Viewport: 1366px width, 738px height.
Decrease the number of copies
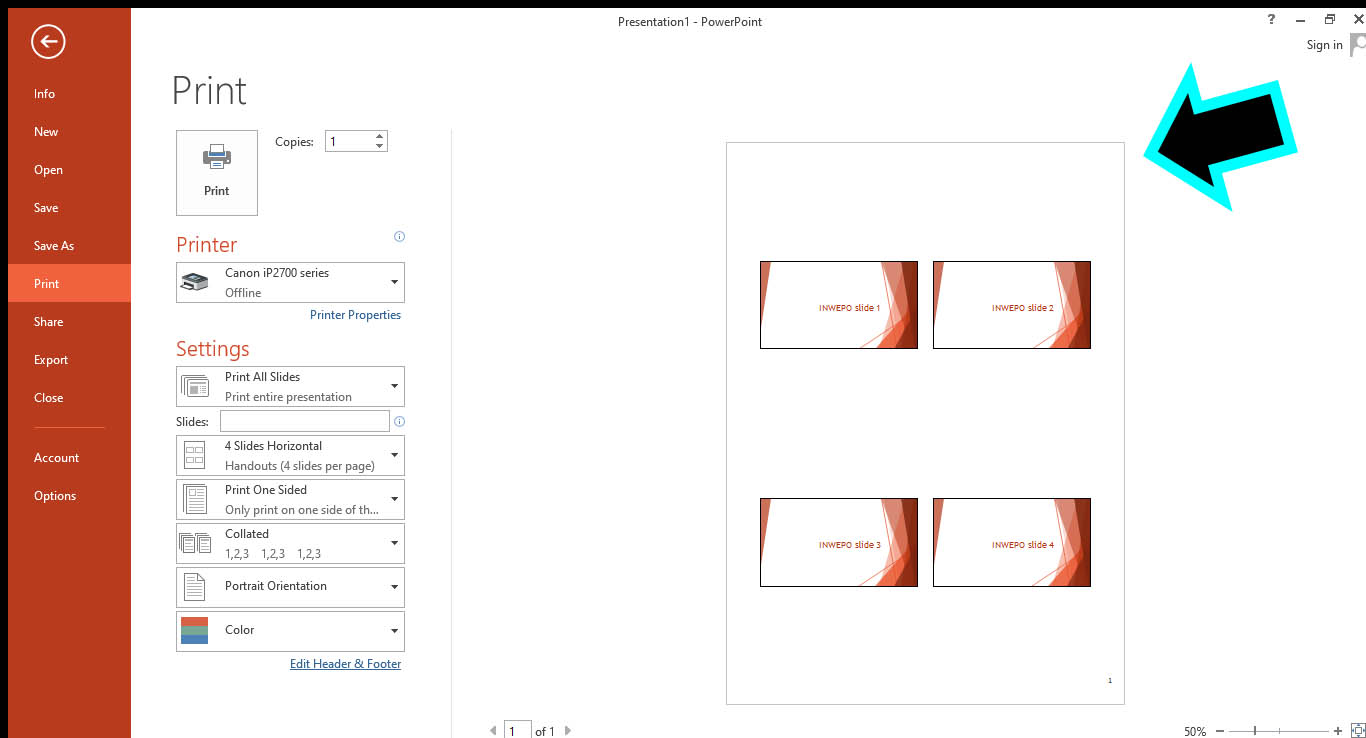point(379,146)
